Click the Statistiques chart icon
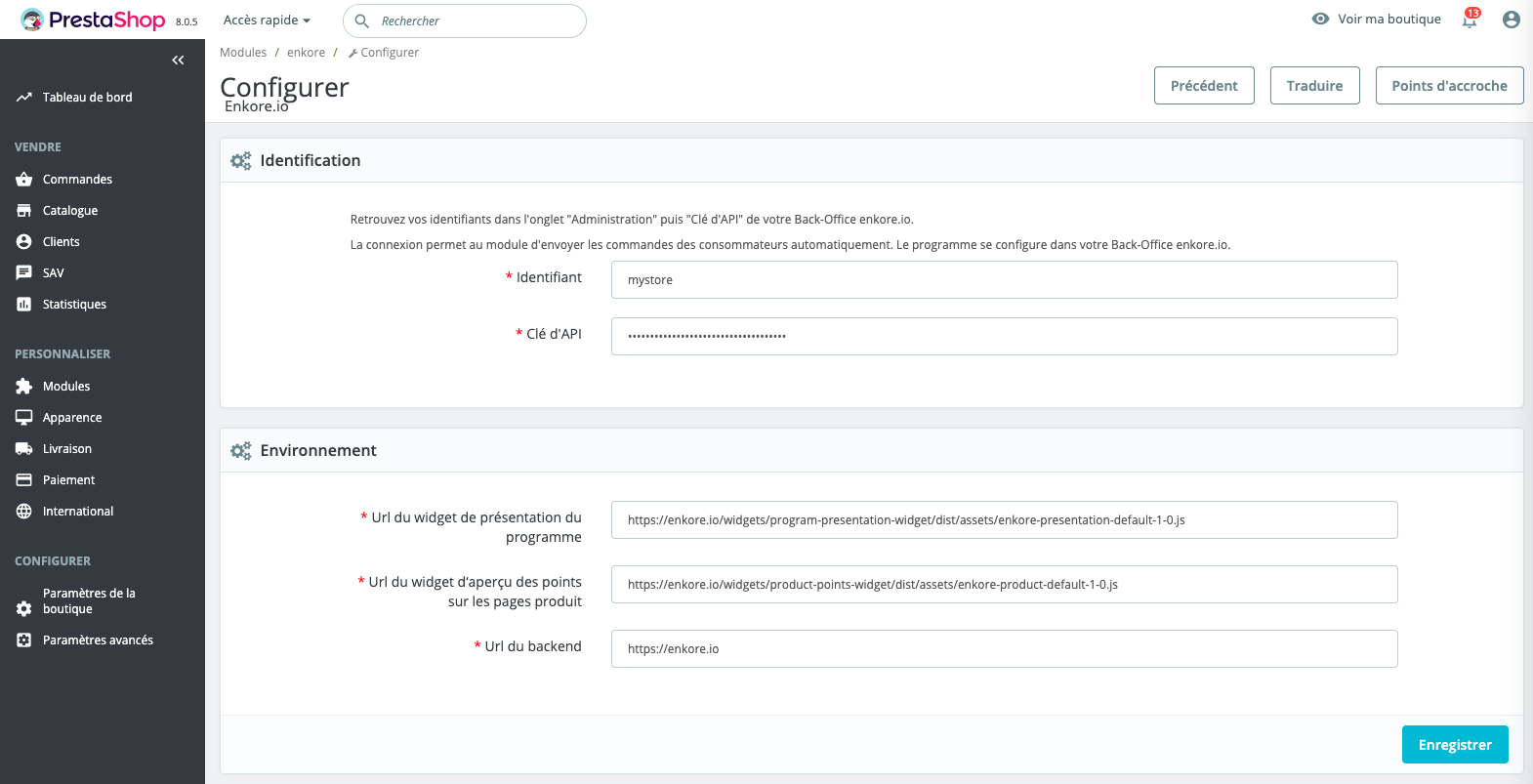1533x784 pixels. (24, 305)
